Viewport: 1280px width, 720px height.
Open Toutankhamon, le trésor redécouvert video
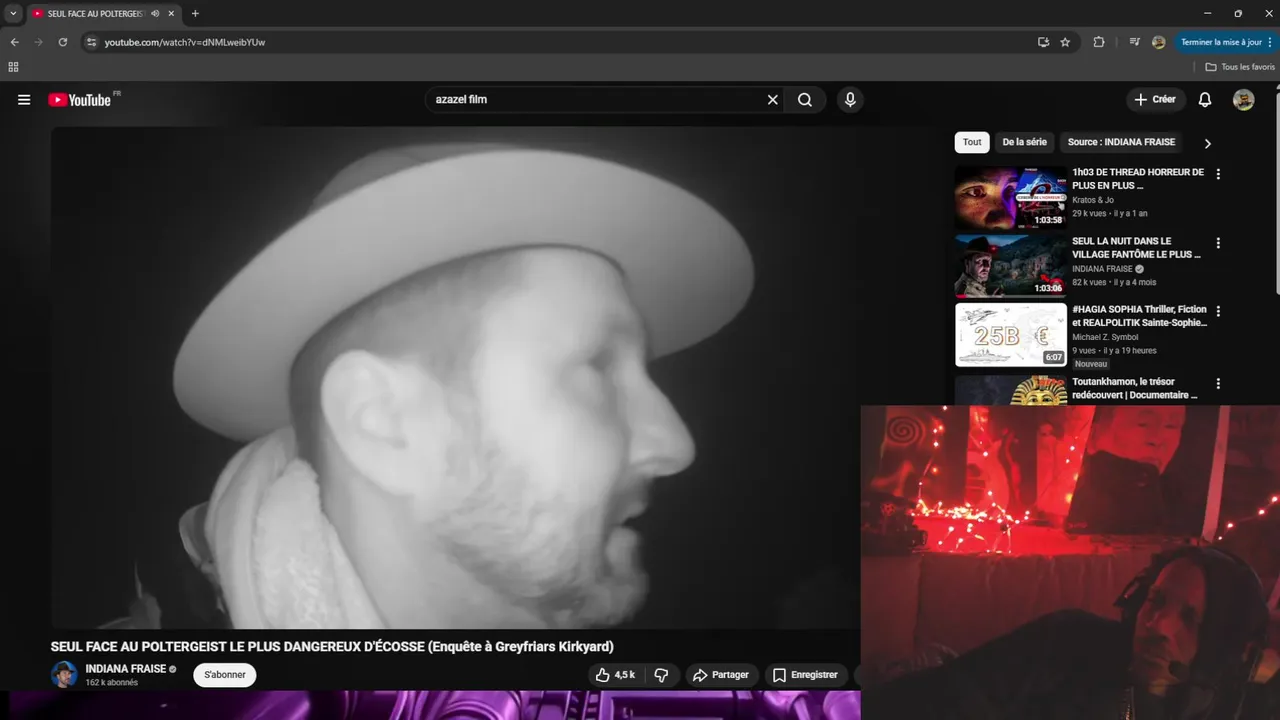click(1135, 388)
